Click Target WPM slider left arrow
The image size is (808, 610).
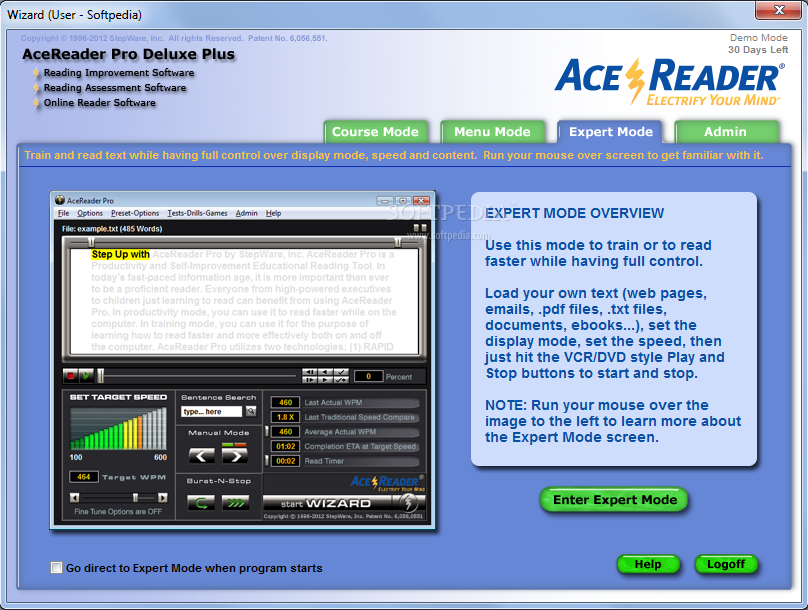pos(75,498)
